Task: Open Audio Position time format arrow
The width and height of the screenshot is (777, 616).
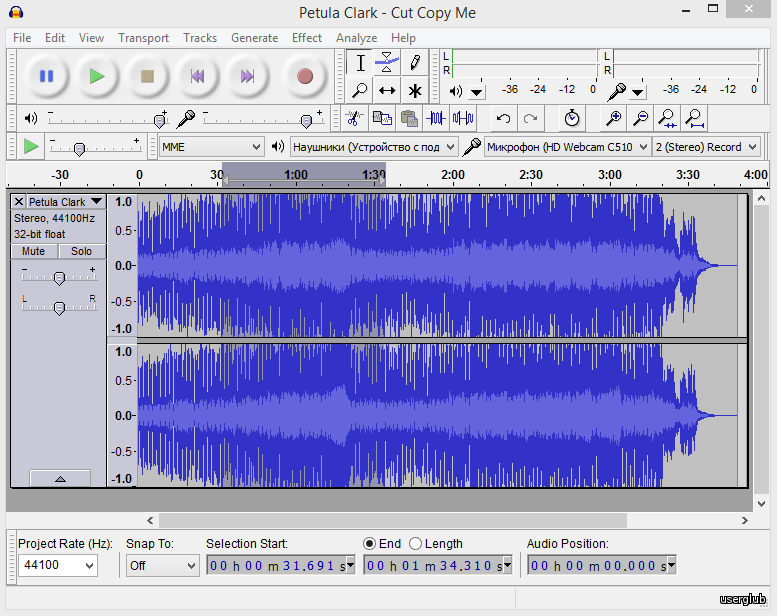Action: click(671, 565)
